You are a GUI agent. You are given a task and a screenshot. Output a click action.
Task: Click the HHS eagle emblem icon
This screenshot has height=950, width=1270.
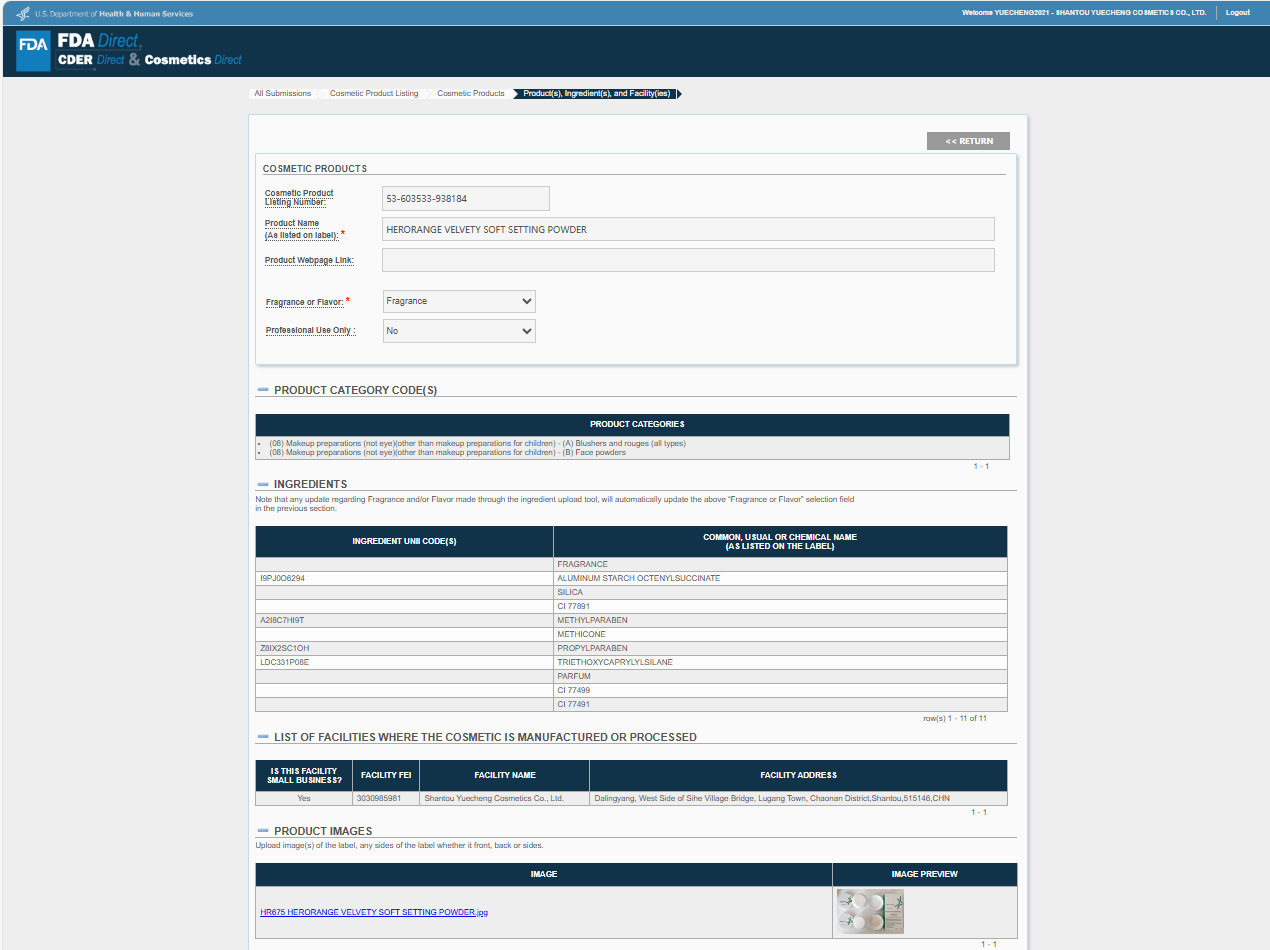pyautogui.click(x=24, y=13)
